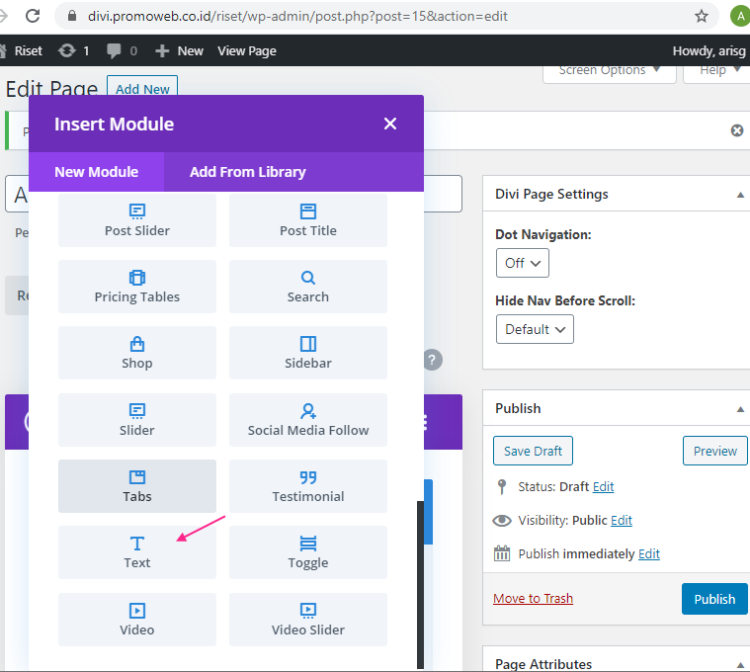Image resolution: width=750 pixels, height=672 pixels.
Task: Click the module list scrollbar
Action: pyautogui.click(x=420, y=584)
